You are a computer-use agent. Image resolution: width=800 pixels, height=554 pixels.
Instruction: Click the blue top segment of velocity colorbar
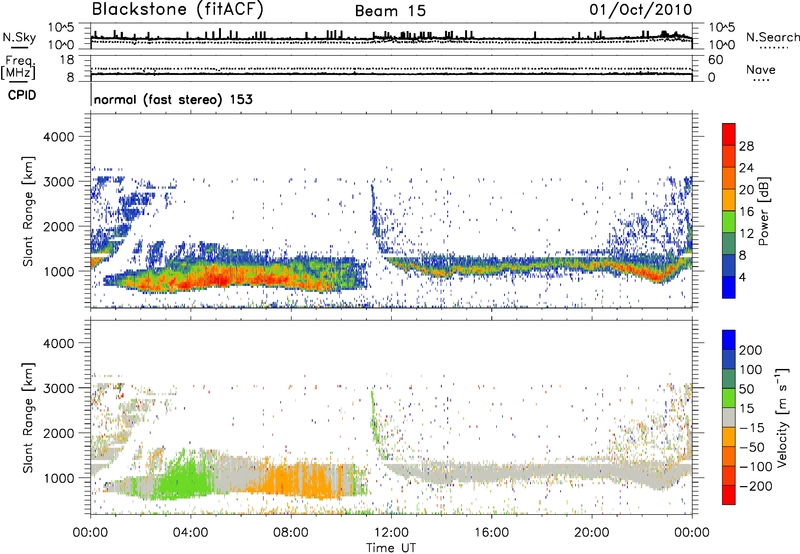(729, 339)
